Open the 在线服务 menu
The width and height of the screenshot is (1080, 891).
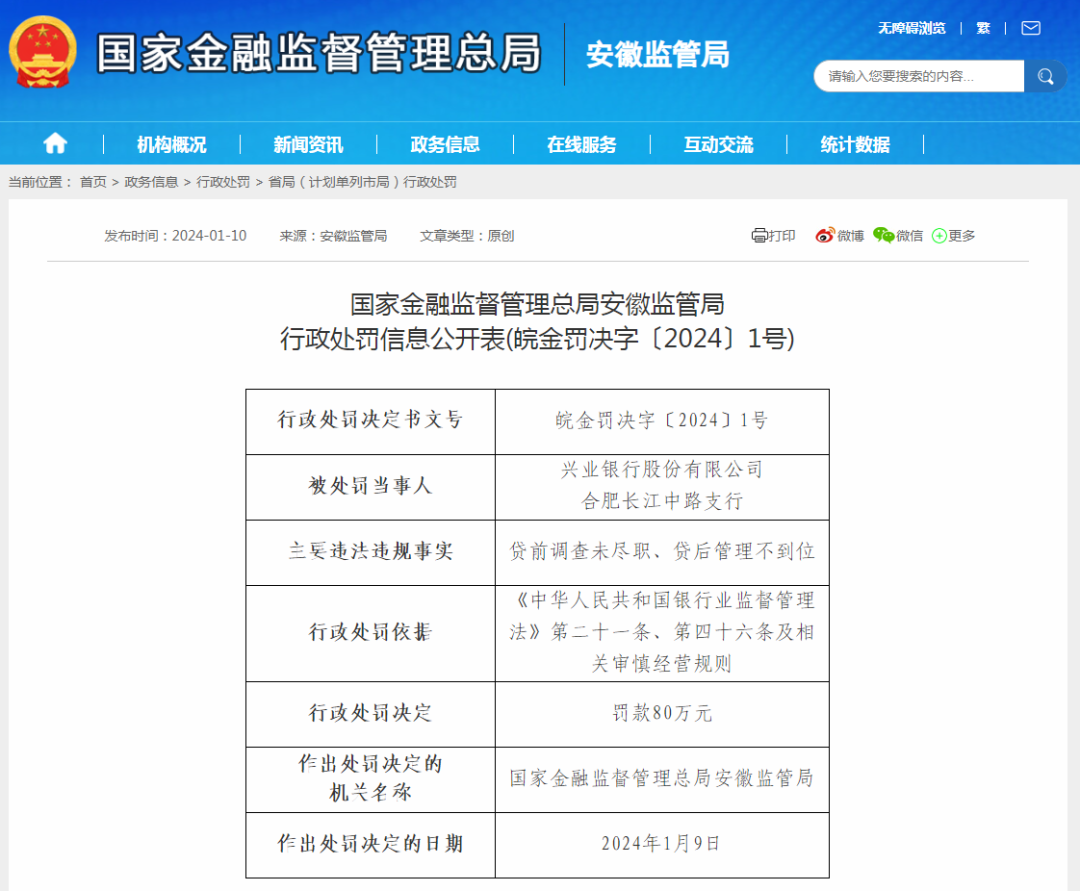click(x=581, y=145)
